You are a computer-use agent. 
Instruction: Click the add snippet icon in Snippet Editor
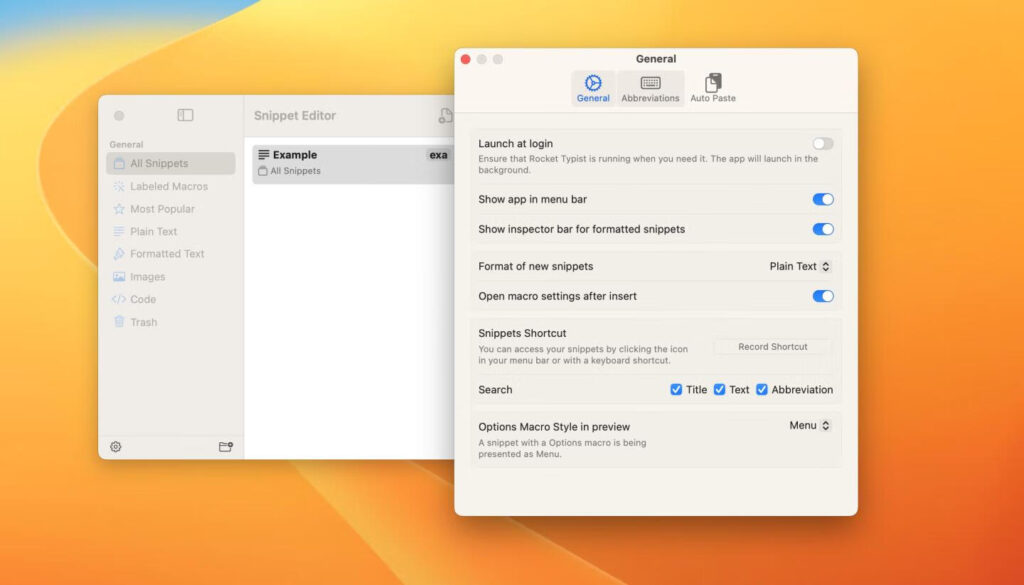point(446,116)
